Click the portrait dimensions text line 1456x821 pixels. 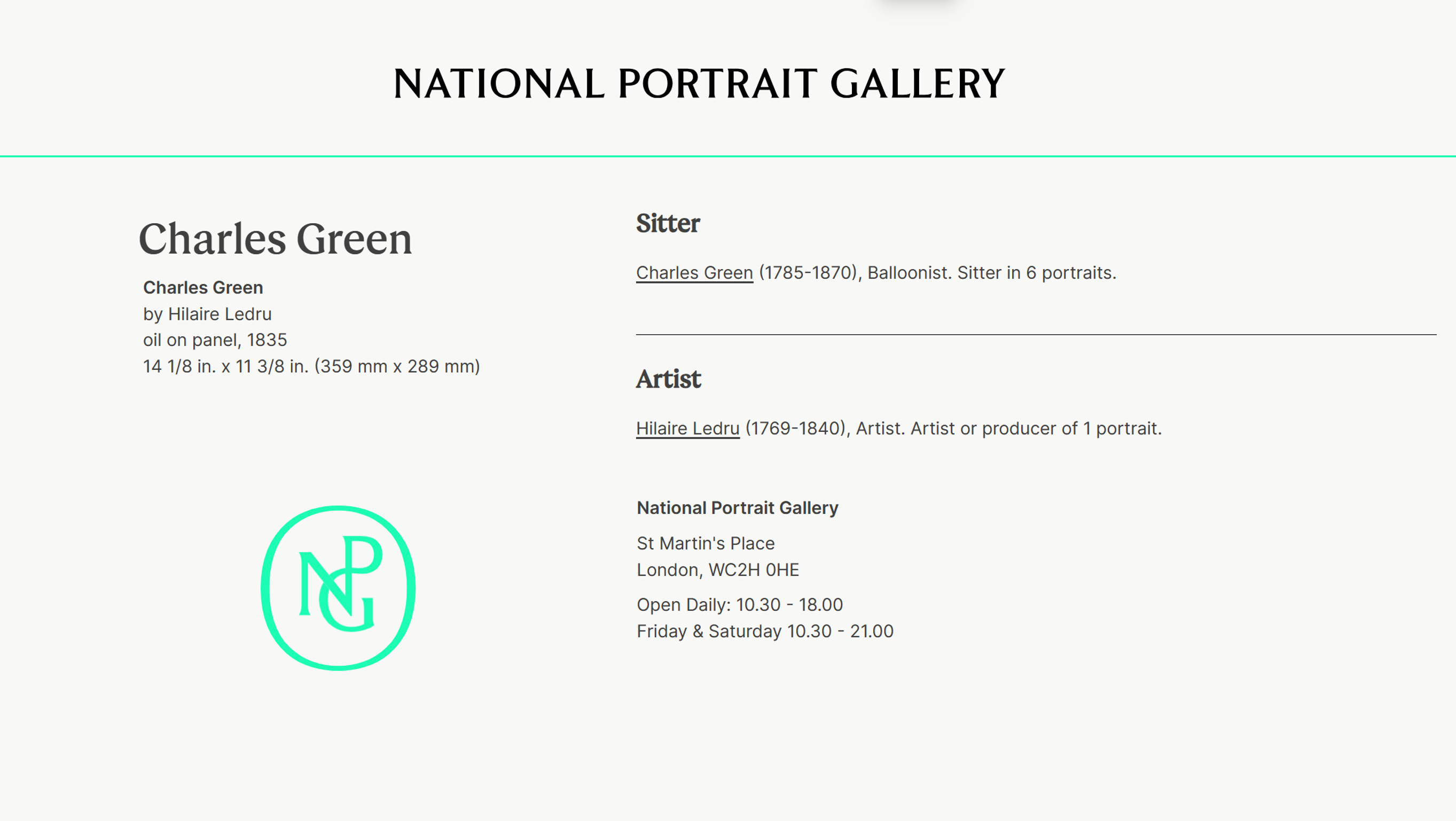click(x=311, y=367)
